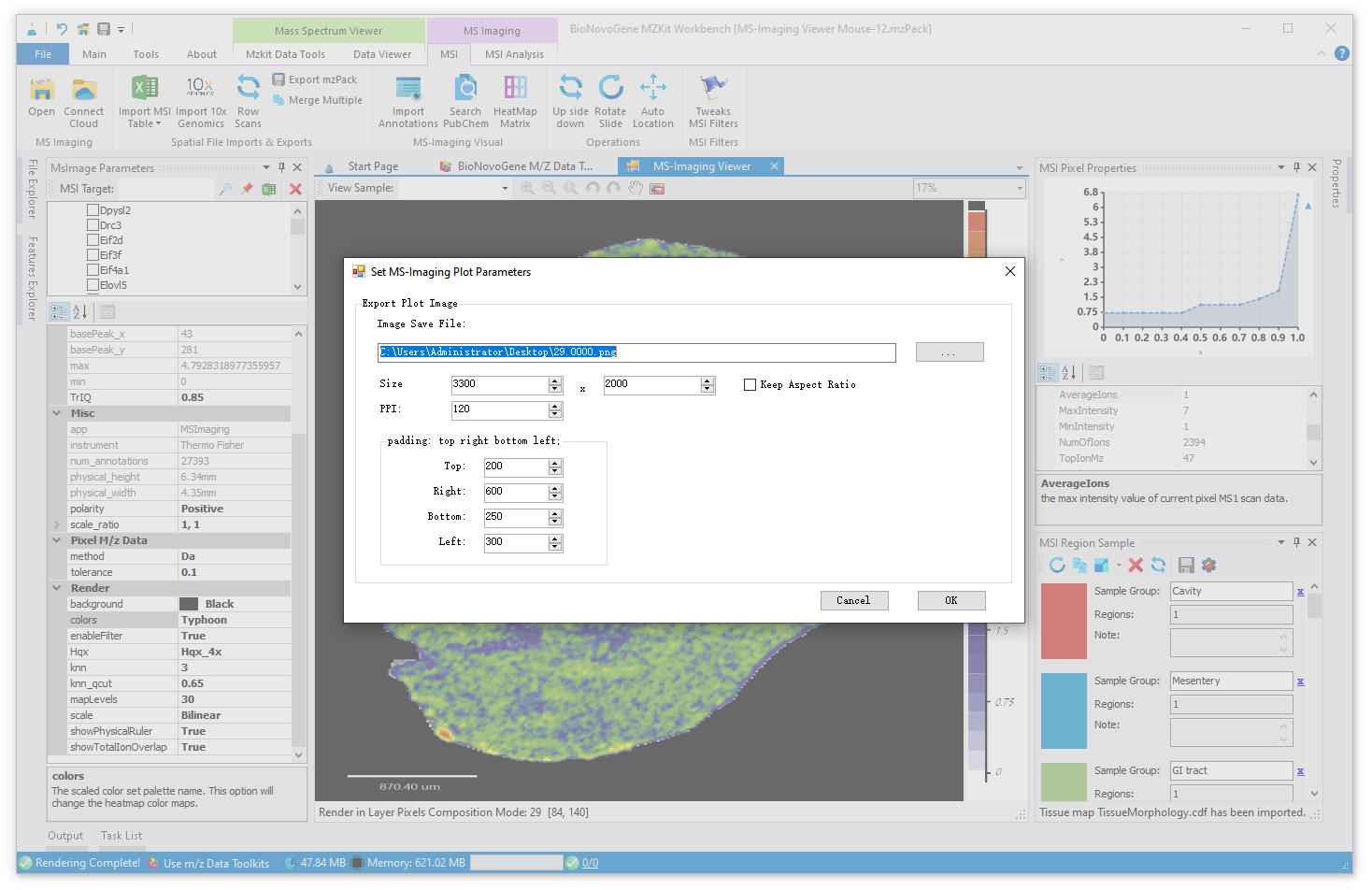Check the Dpysl2 target checkbox
Screen dimensions: 1372x890
[x=93, y=210]
